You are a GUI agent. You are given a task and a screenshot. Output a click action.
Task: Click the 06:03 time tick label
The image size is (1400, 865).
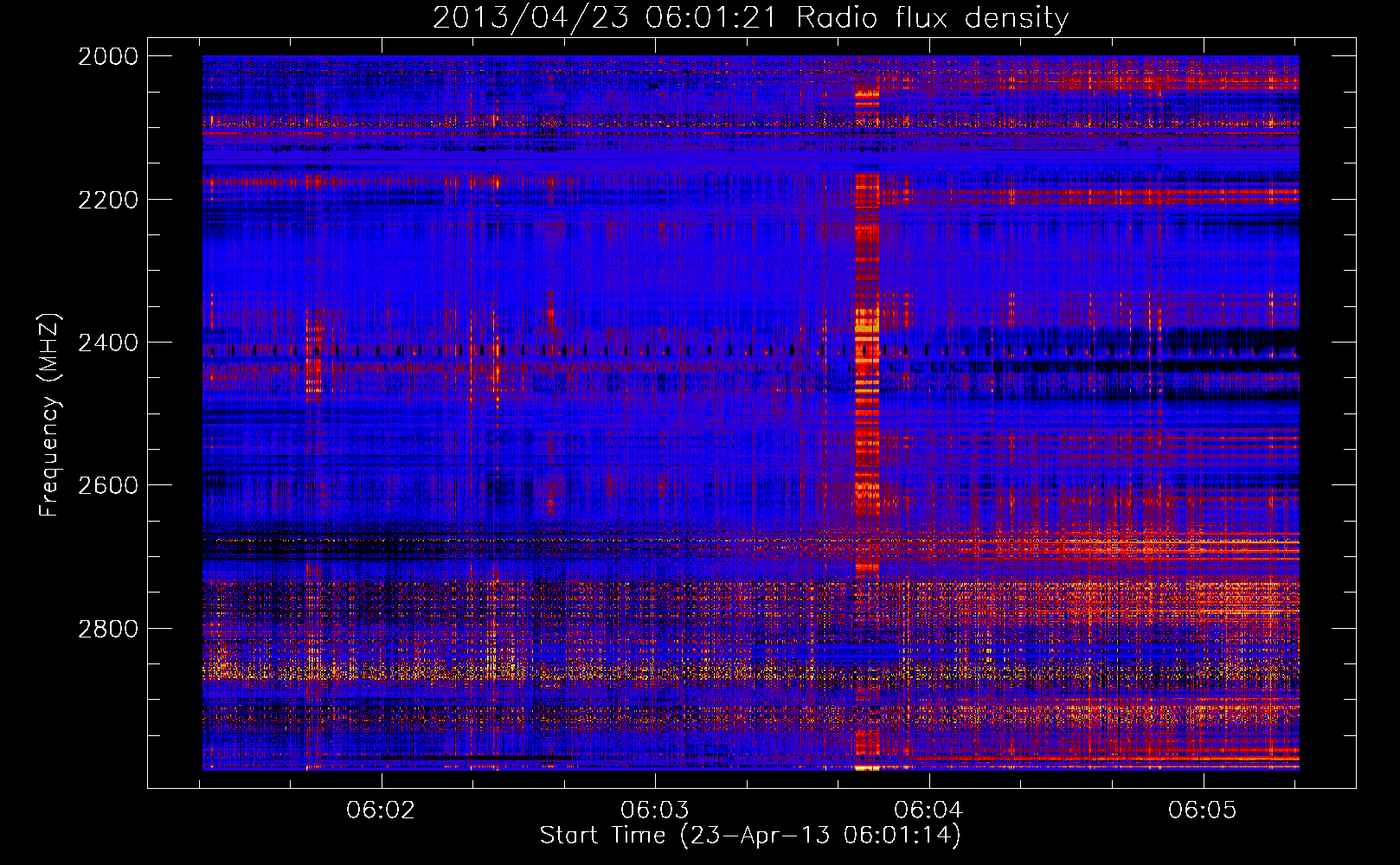(655, 810)
